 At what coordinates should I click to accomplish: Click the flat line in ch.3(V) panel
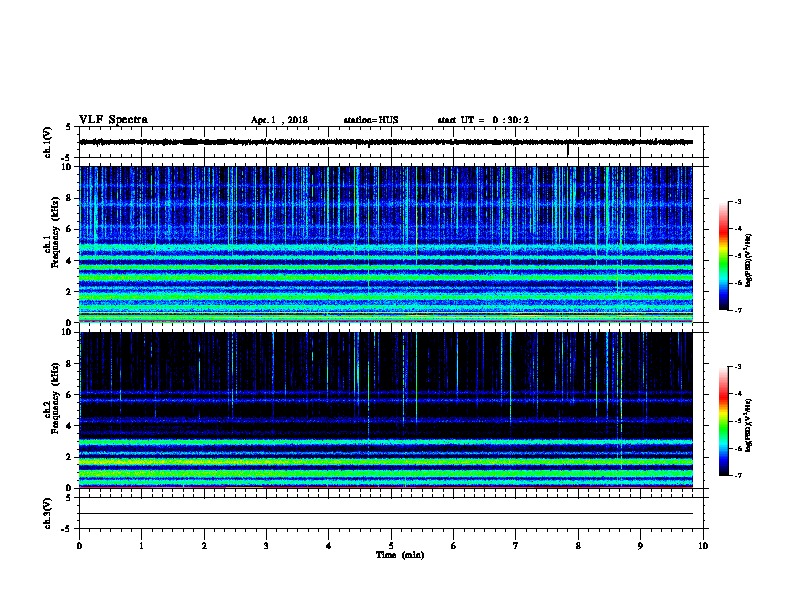386,514
